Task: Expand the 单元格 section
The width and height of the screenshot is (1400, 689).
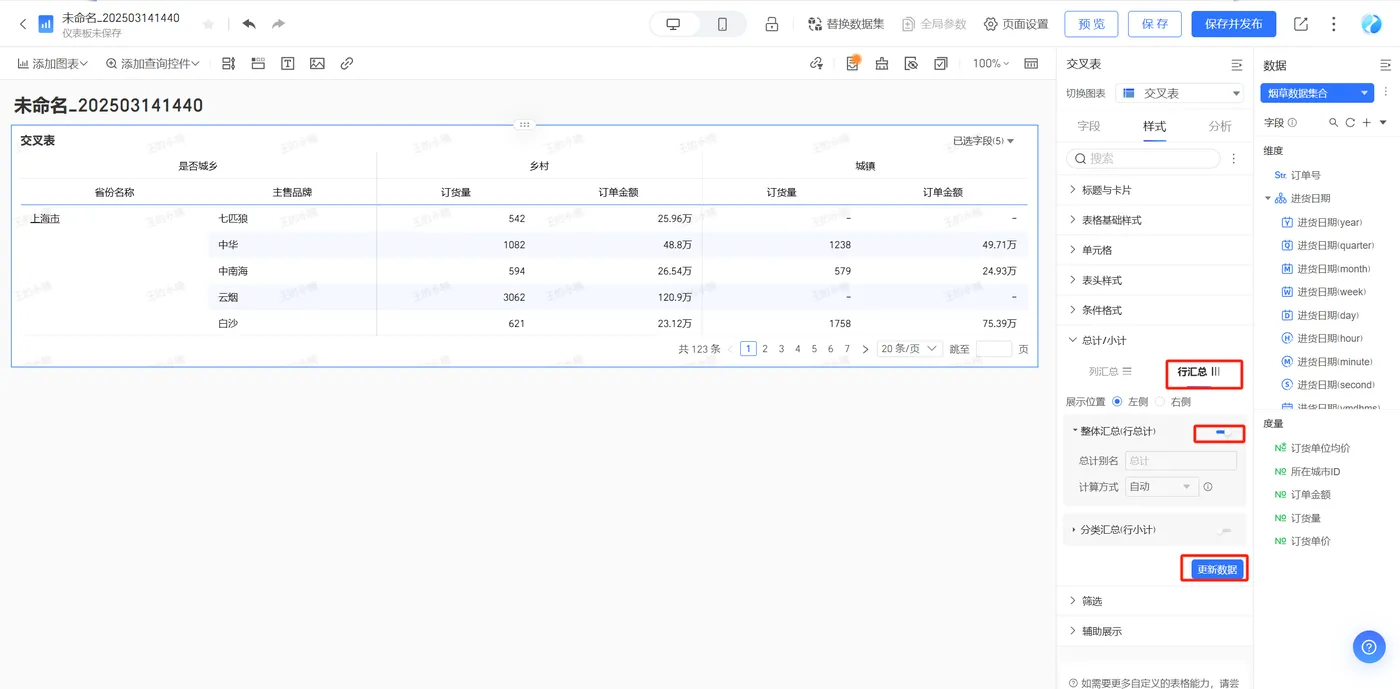Action: click(x=1154, y=250)
